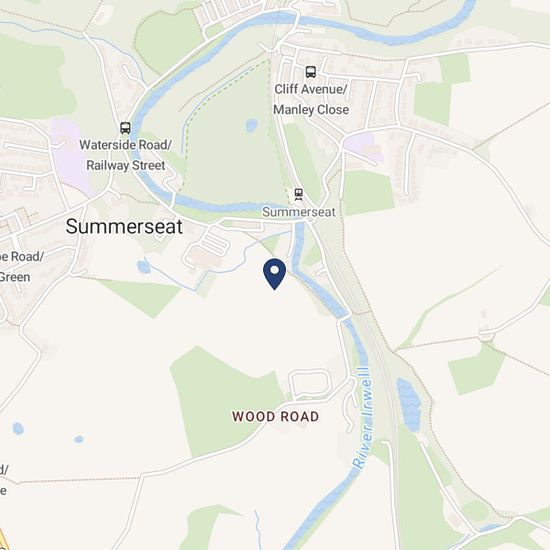This screenshot has width=550, height=550.
Task: Select the Summerseat railway station icon
Action: [299, 194]
